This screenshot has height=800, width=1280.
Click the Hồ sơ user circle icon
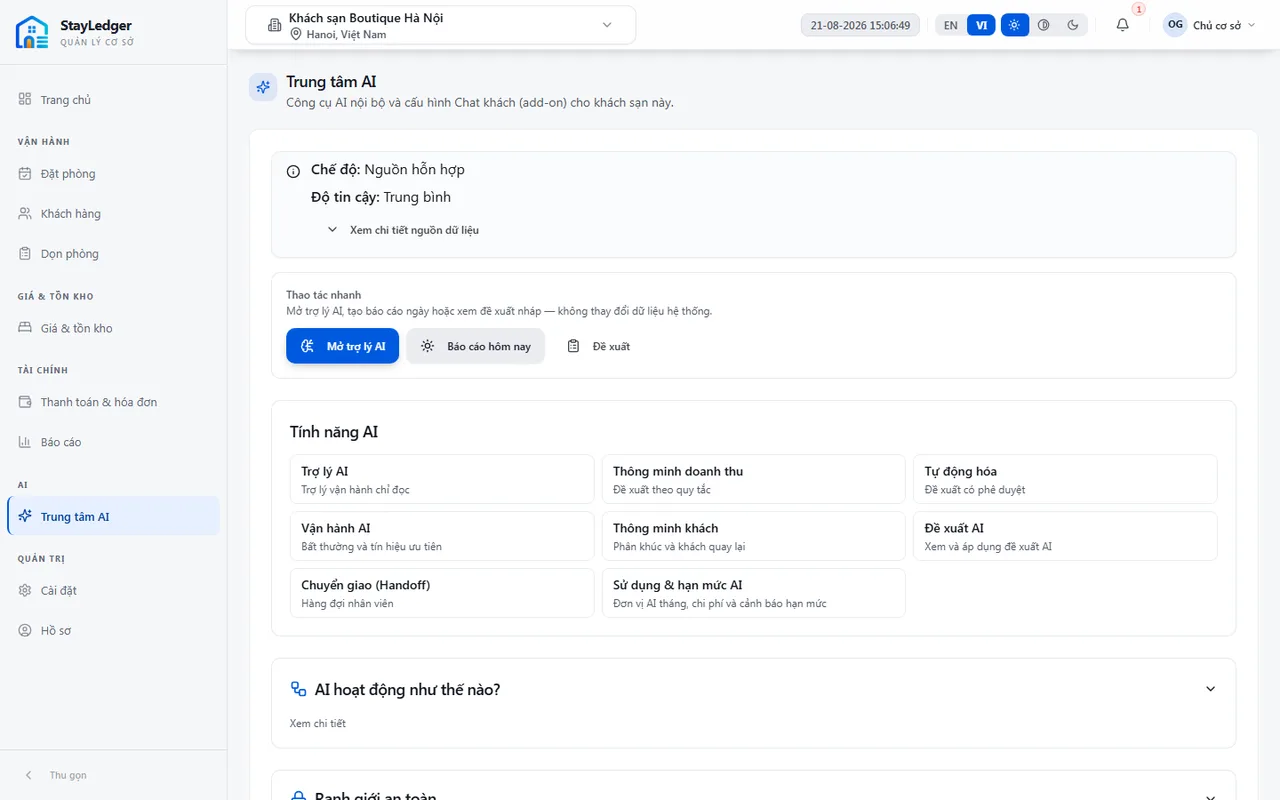pyautogui.click(x=25, y=631)
